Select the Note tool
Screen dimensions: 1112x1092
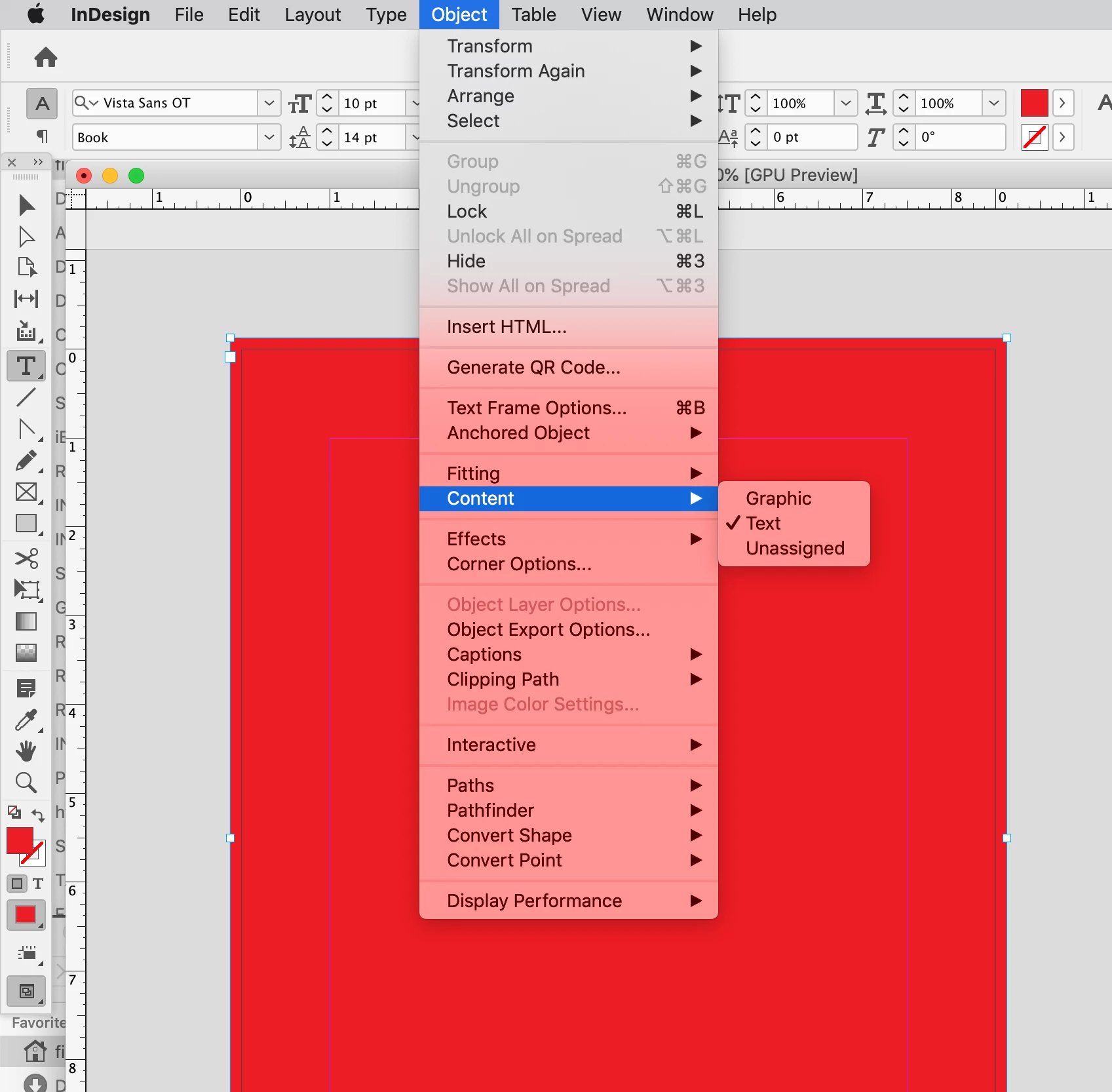[x=26, y=688]
